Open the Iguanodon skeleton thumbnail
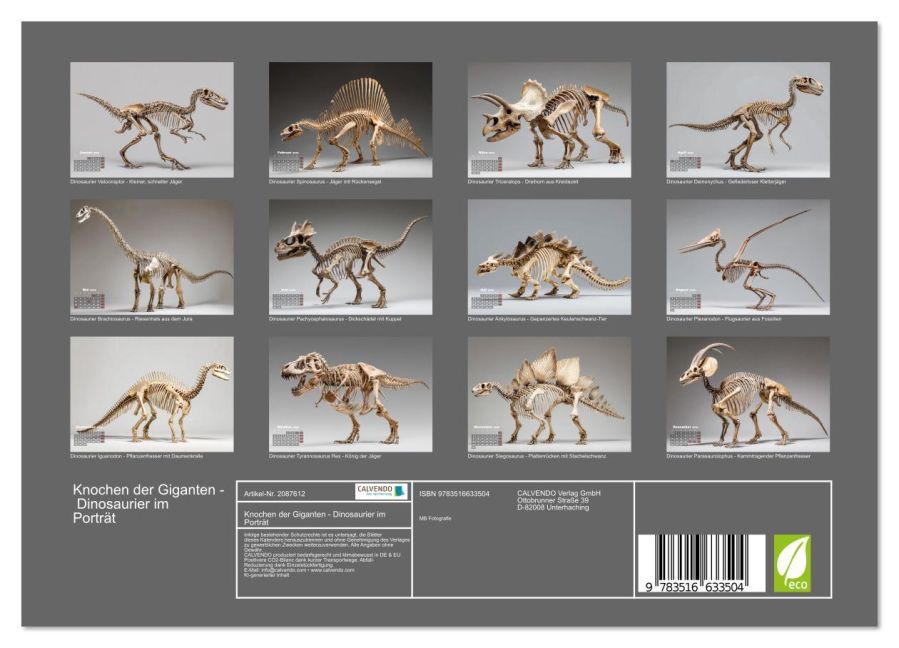The height and width of the screenshot is (648, 899). [152, 394]
